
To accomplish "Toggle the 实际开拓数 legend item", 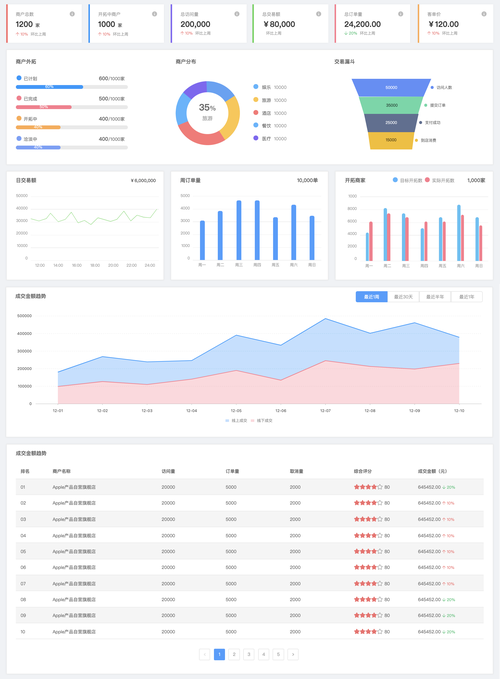I will (x=440, y=180).
